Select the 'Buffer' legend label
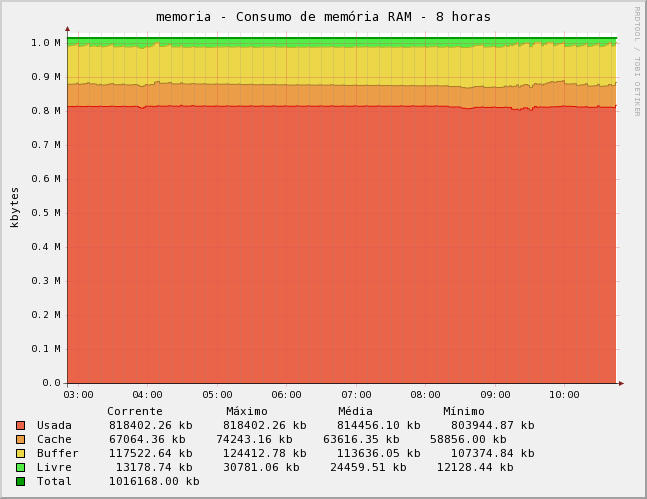647x499 pixels. pyautogui.click(x=58, y=454)
